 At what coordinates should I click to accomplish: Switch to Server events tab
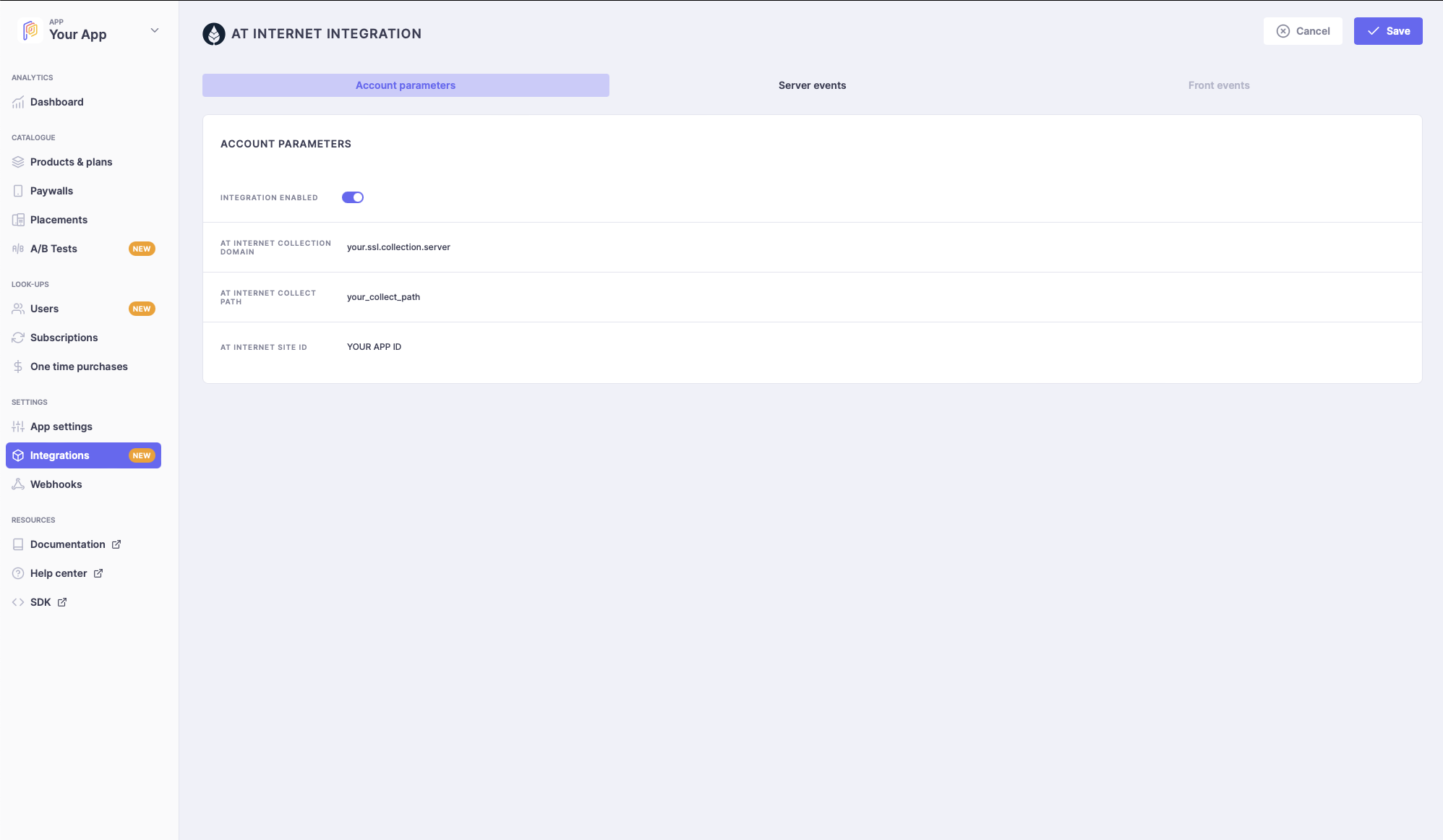point(812,85)
